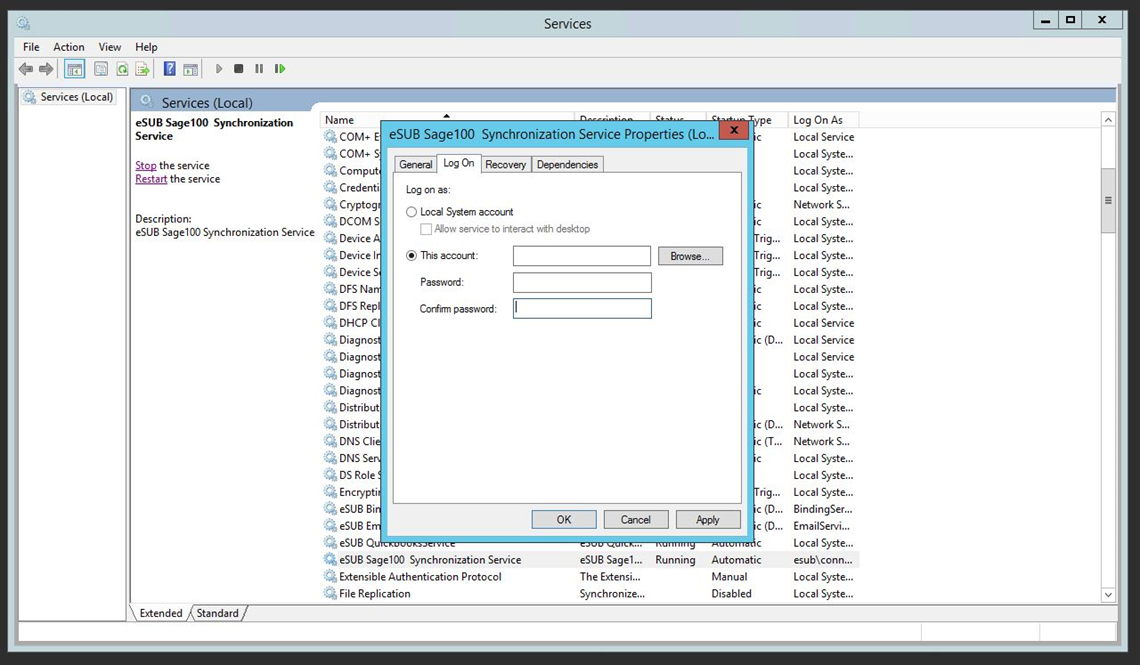Sort by the Log On As column header
Screen dimensions: 1140x665
(x=823, y=120)
